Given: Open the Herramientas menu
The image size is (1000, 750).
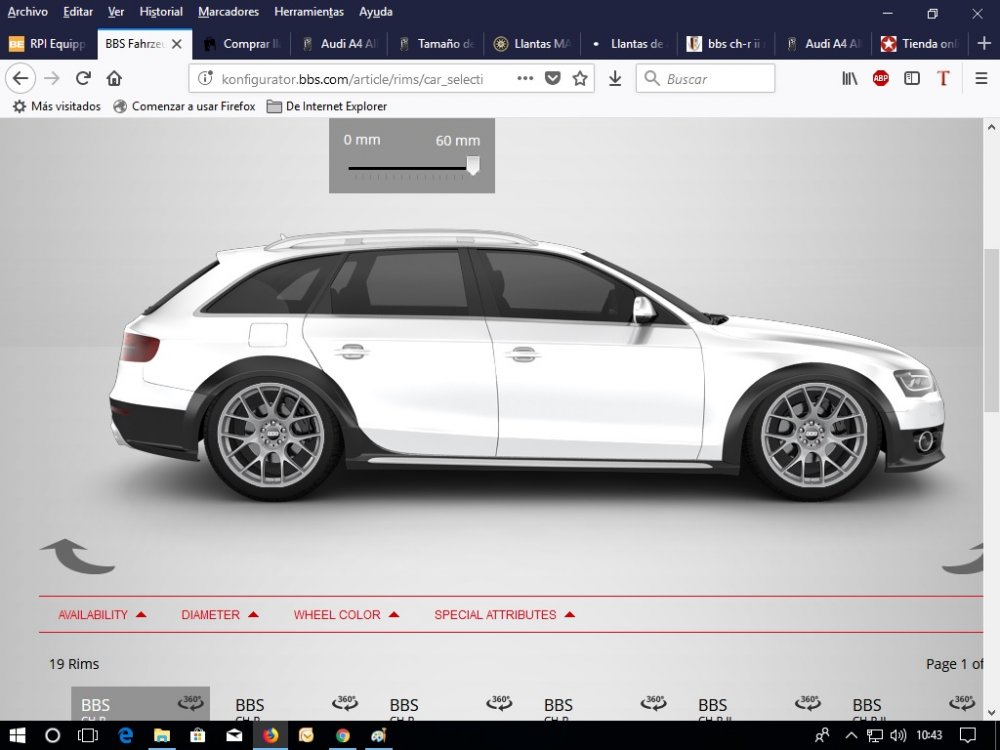Looking at the screenshot, I should [309, 11].
